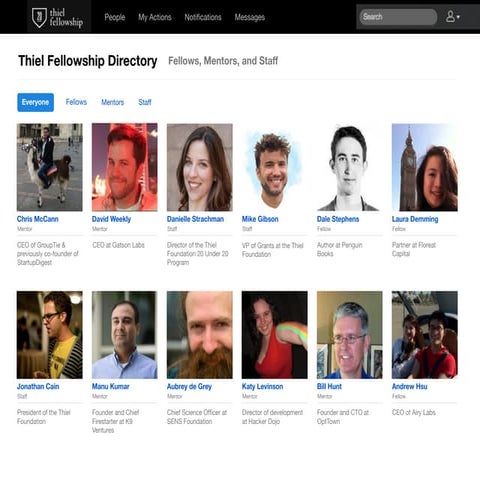Open Andrew Hsu's profile photo
This screenshot has width=480, height=480.
coord(425,335)
